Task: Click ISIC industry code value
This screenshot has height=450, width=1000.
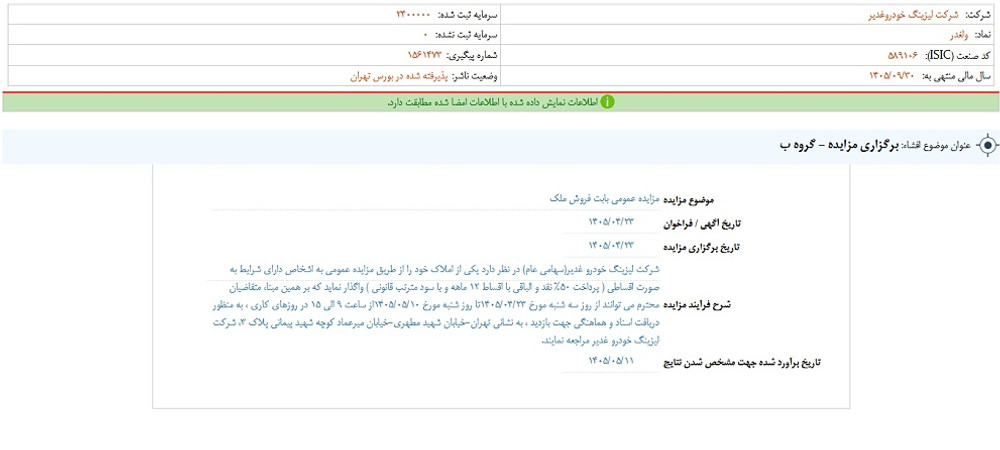Action: pyautogui.click(x=905, y=55)
